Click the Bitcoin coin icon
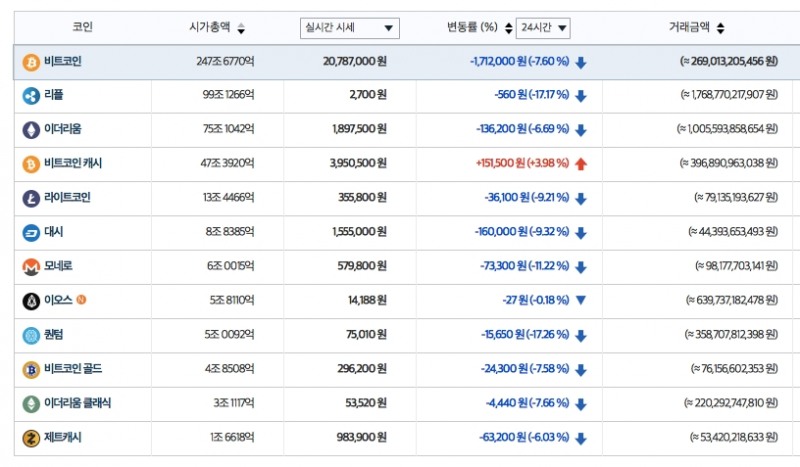Screen dimensions: 800x467 point(31,62)
